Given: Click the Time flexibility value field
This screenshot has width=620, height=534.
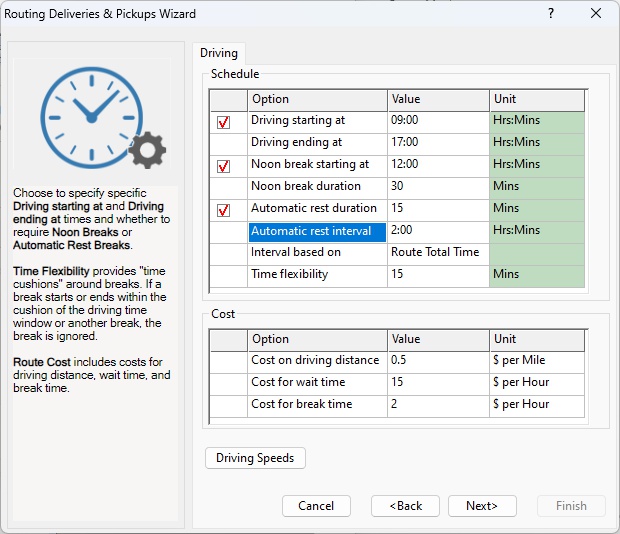Looking at the screenshot, I should pyautogui.click(x=437, y=274).
